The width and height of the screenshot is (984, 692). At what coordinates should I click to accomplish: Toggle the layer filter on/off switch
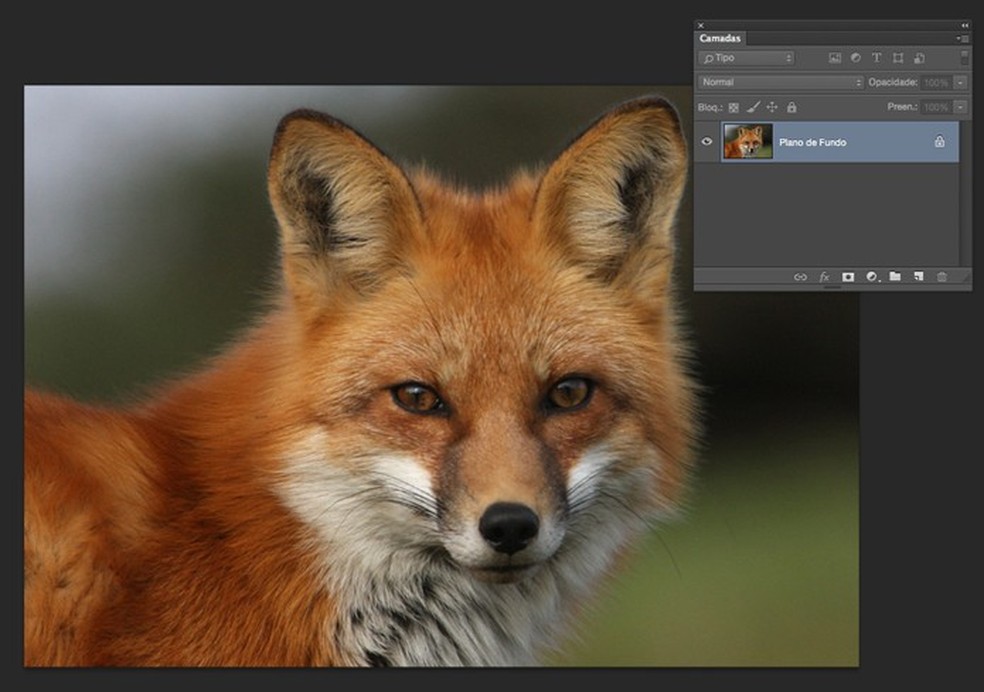964,58
